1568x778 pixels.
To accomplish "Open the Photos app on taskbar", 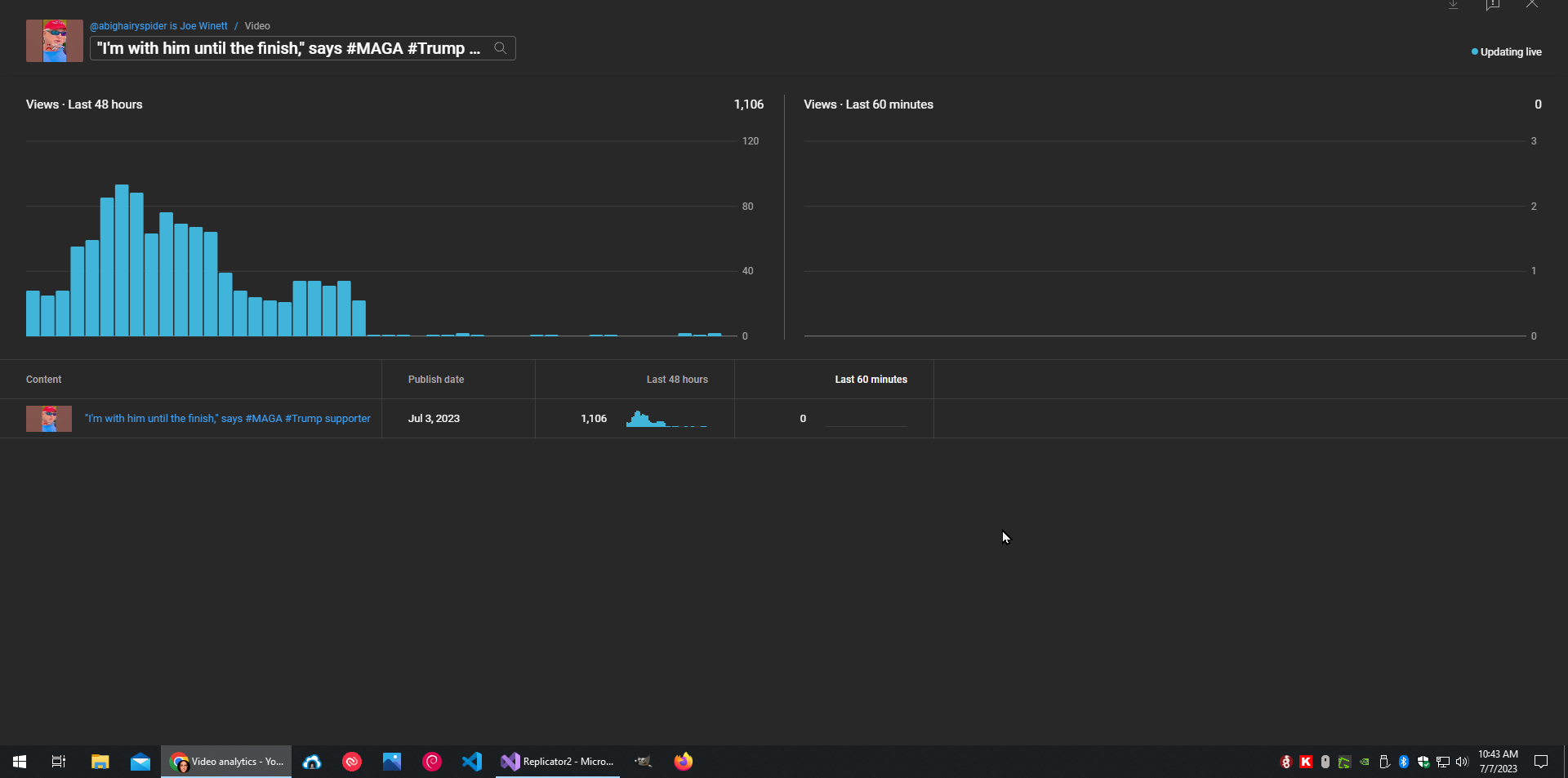I will 392,762.
